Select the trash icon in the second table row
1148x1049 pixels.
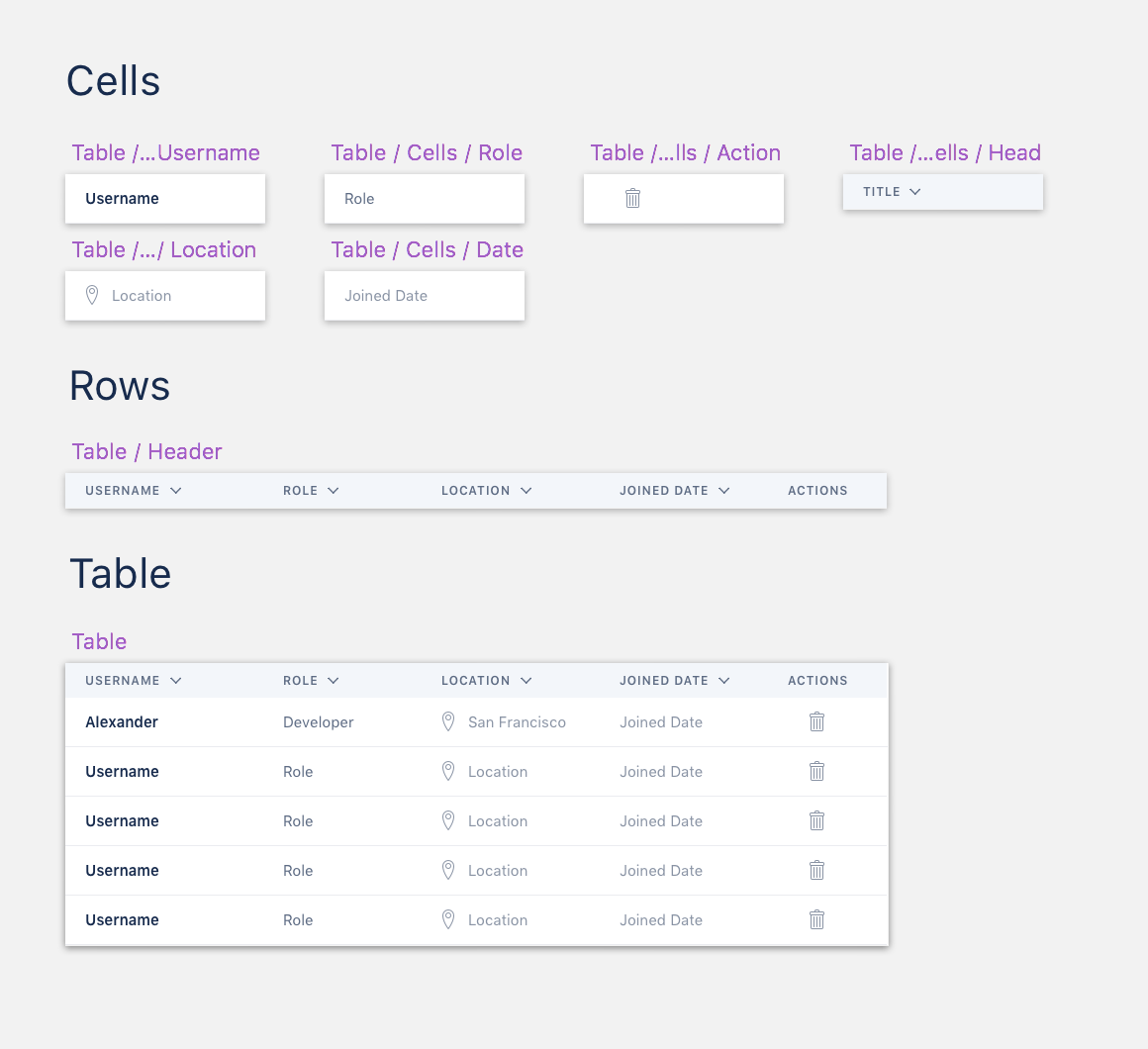pyautogui.click(x=816, y=771)
